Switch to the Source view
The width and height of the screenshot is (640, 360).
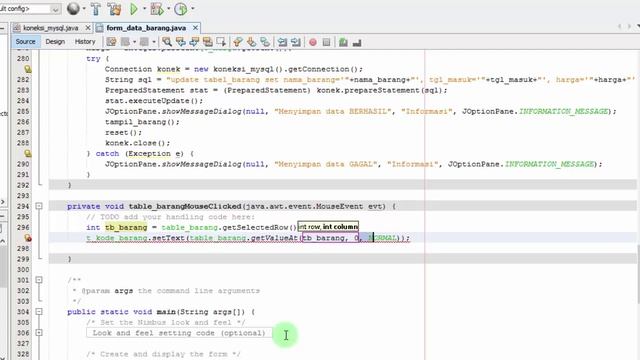point(25,42)
